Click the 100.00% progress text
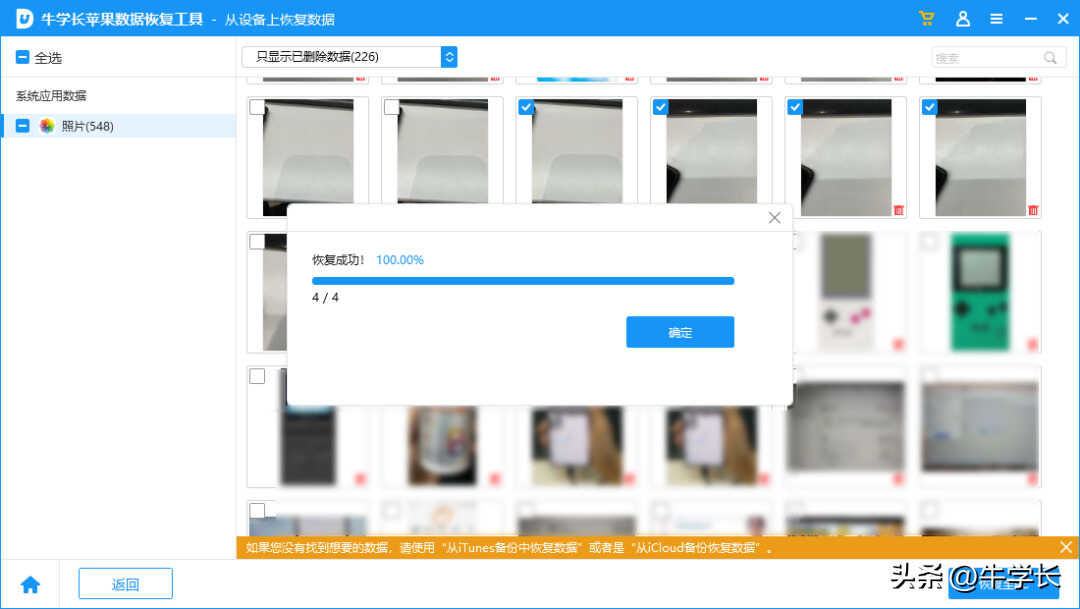The width and height of the screenshot is (1080, 609). [399, 260]
